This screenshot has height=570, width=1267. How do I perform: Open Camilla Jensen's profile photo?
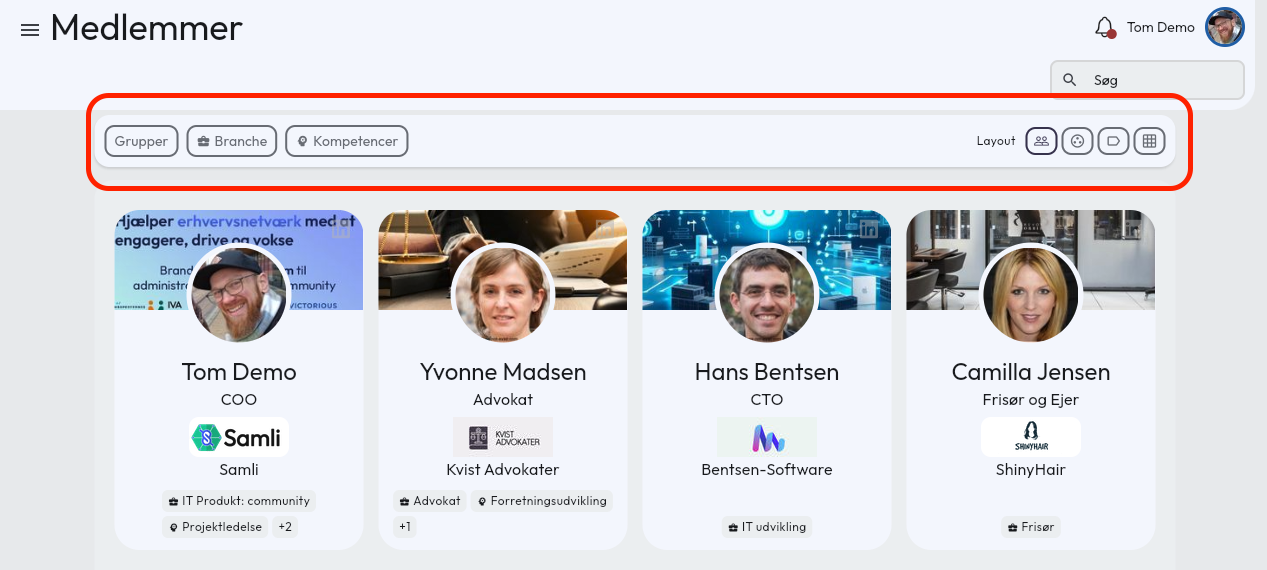click(1031, 293)
